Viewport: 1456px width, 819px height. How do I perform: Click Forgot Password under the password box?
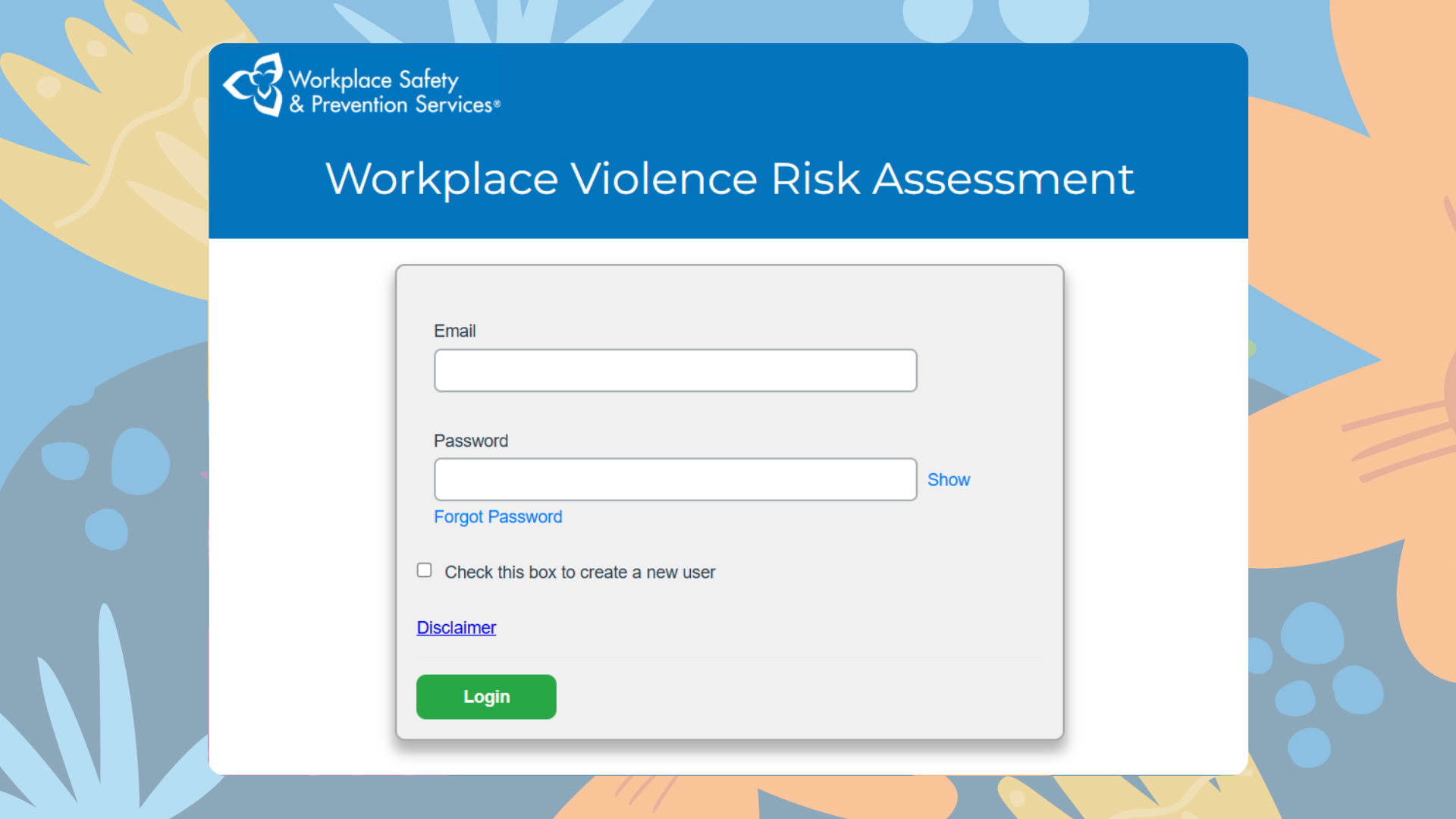[x=497, y=516]
